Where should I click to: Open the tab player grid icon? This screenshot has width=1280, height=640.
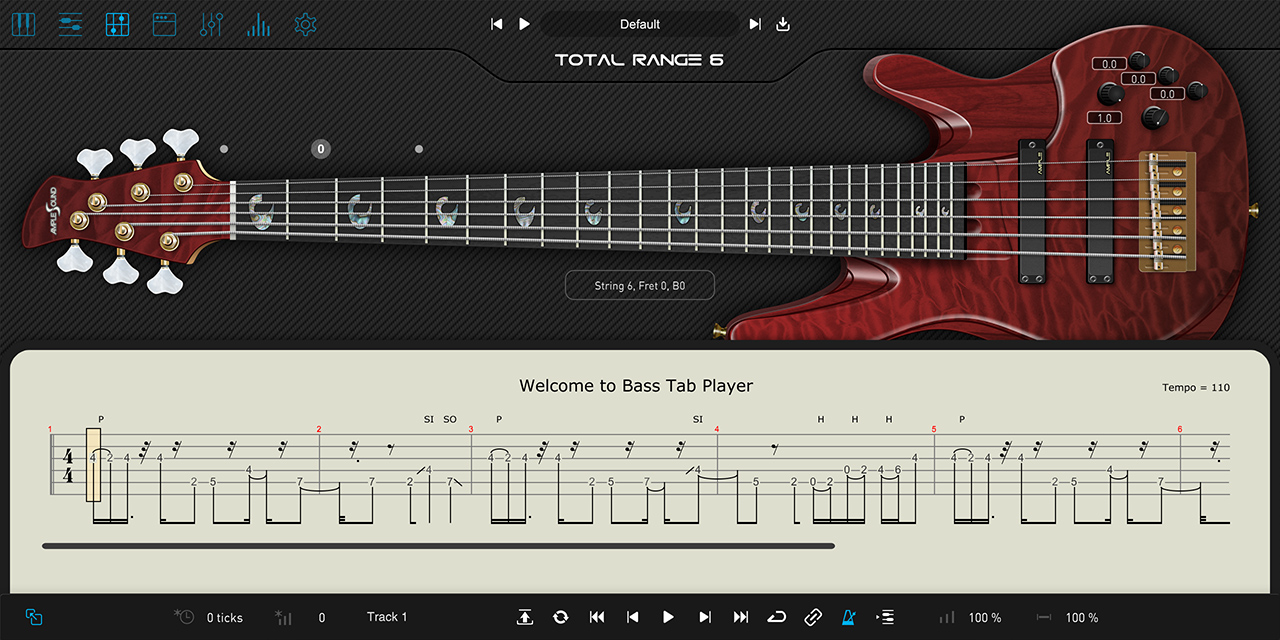pos(117,24)
